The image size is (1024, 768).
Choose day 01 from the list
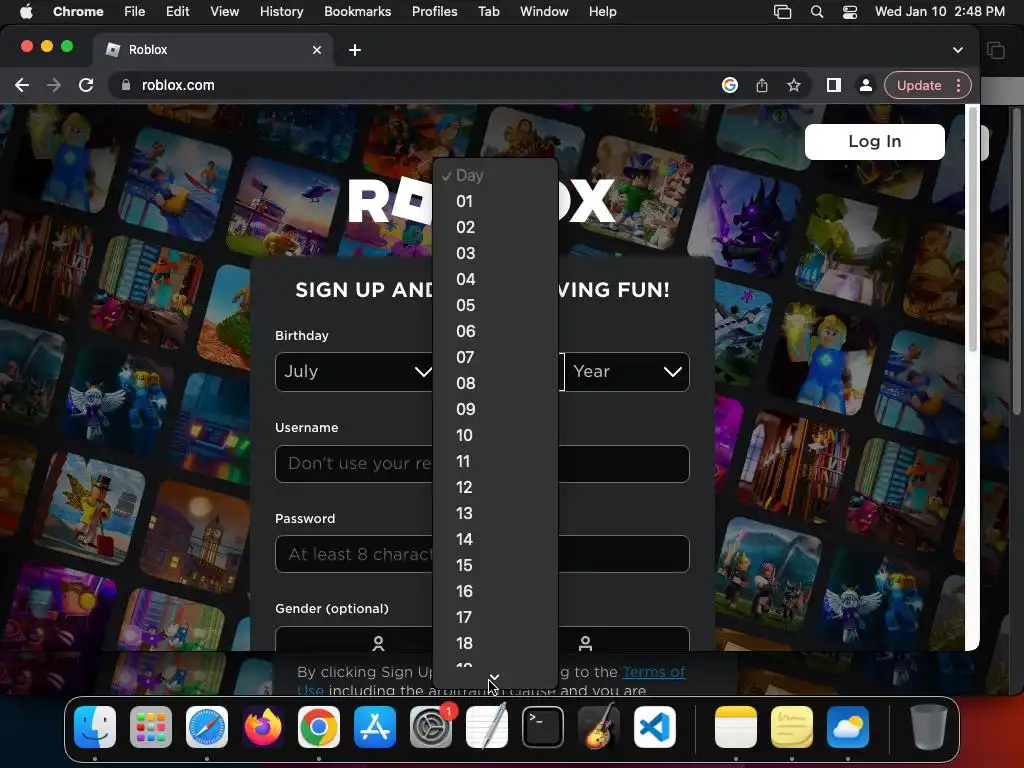(495, 201)
